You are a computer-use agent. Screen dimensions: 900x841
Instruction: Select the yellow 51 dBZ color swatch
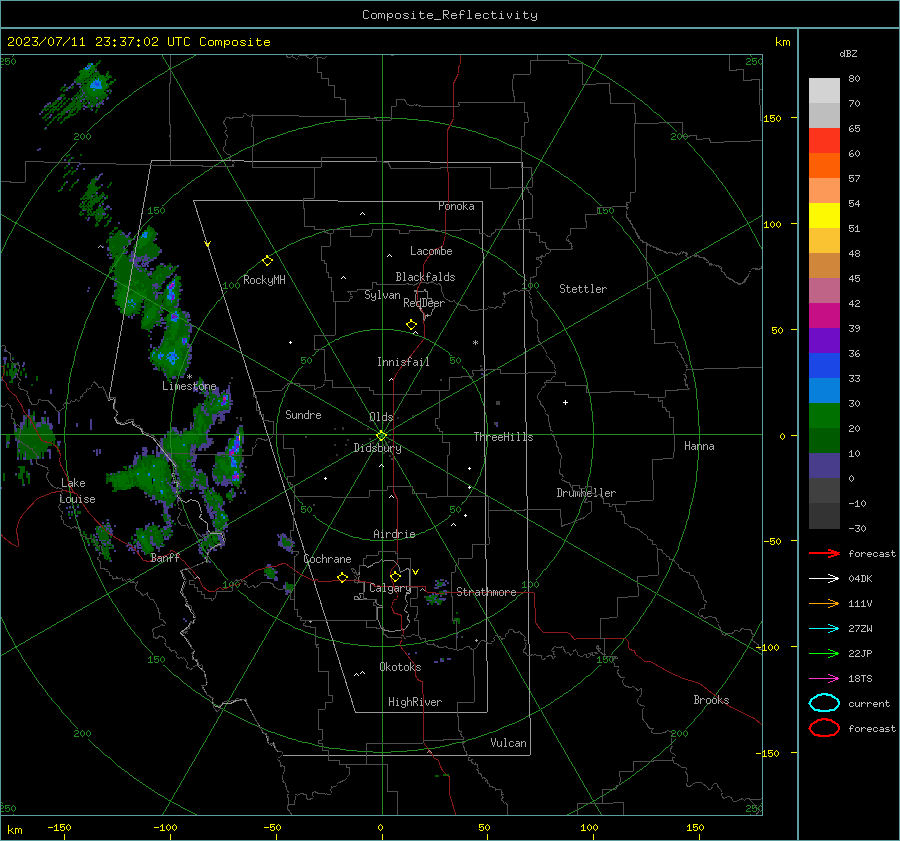tap(824, 216)
